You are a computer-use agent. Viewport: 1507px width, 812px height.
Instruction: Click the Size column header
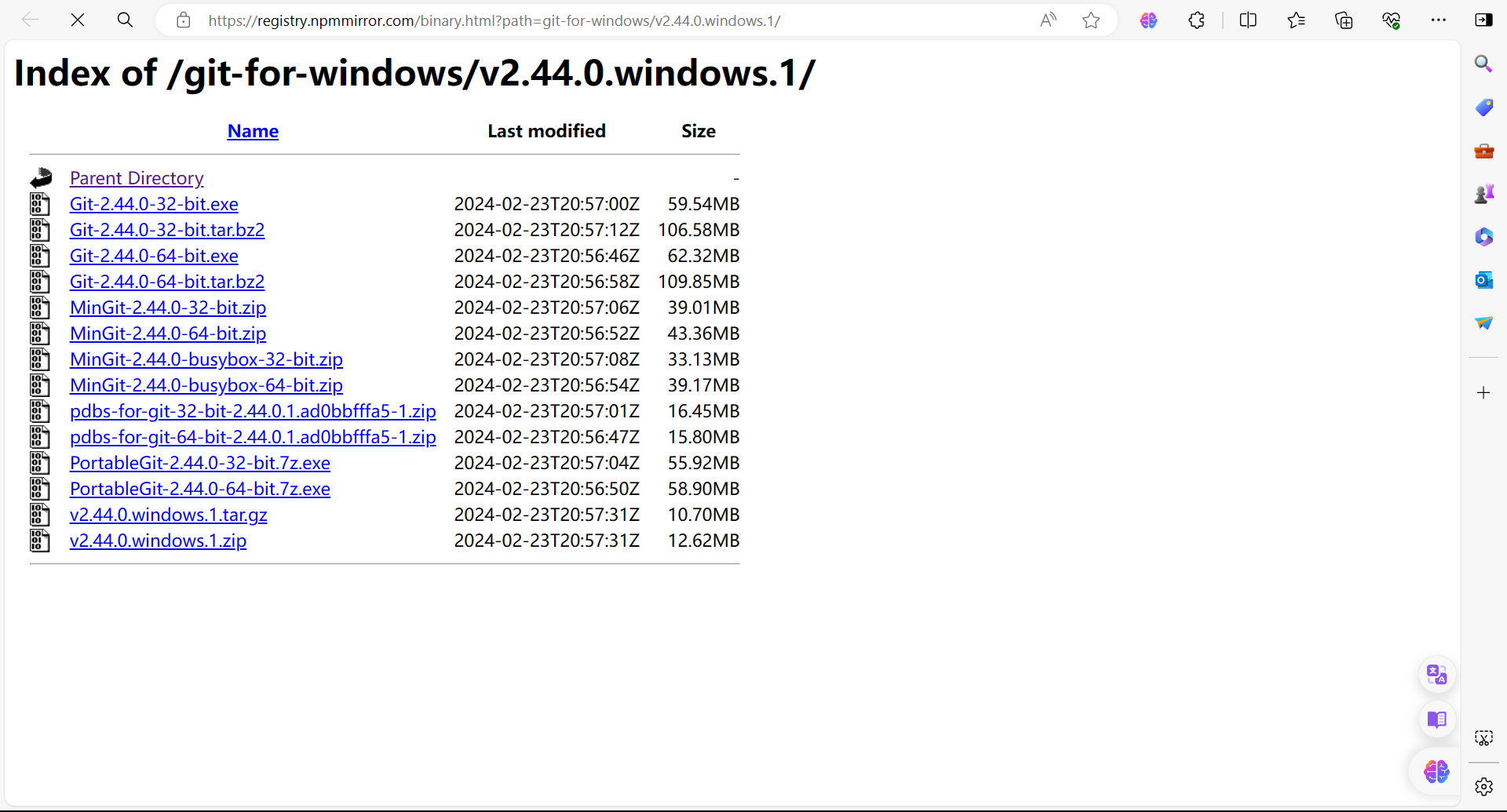point(699,131)
